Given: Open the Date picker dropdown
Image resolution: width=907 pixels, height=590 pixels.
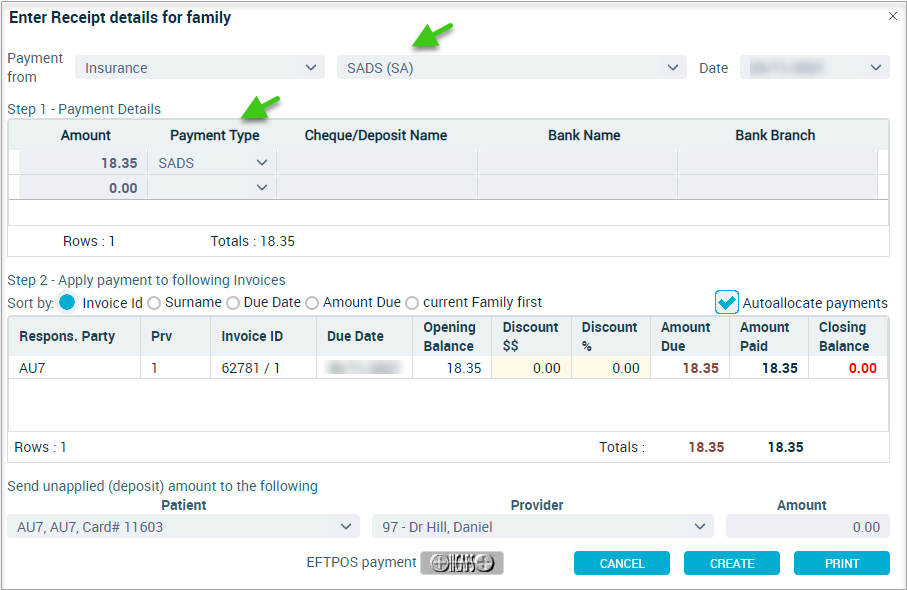Looking at the screenshot, I should point(814,68).
